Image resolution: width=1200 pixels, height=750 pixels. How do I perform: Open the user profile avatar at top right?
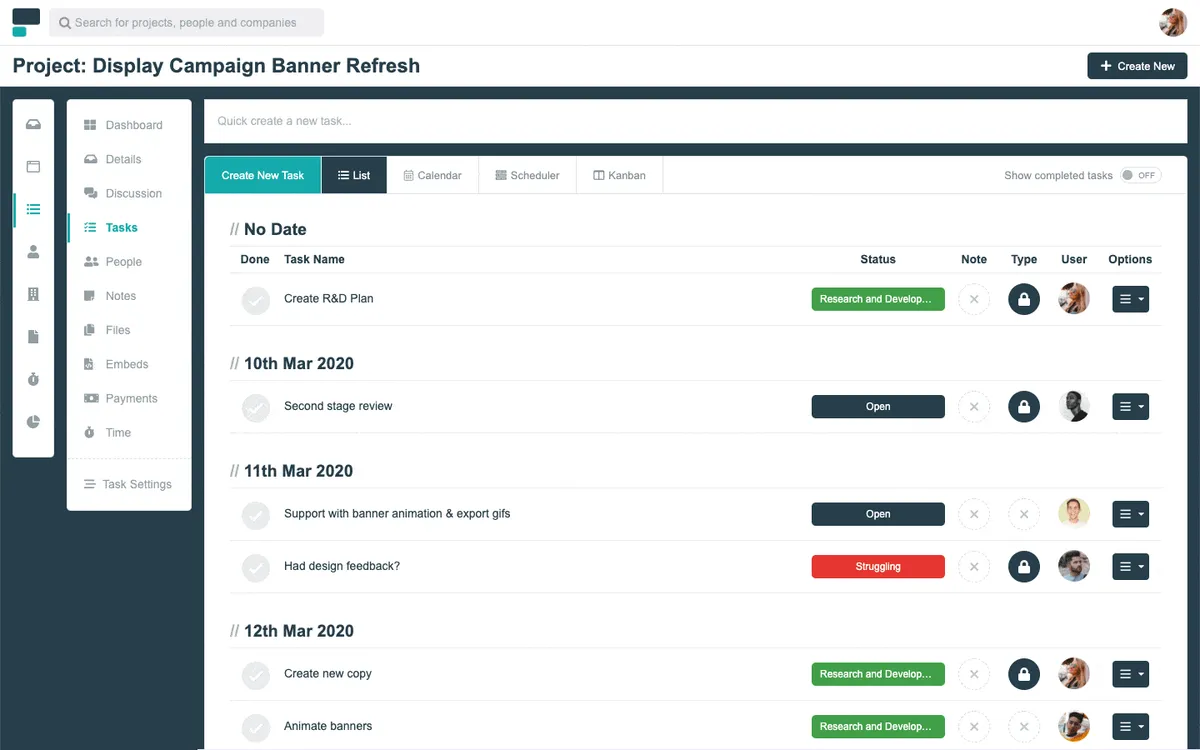(1173, 22)
